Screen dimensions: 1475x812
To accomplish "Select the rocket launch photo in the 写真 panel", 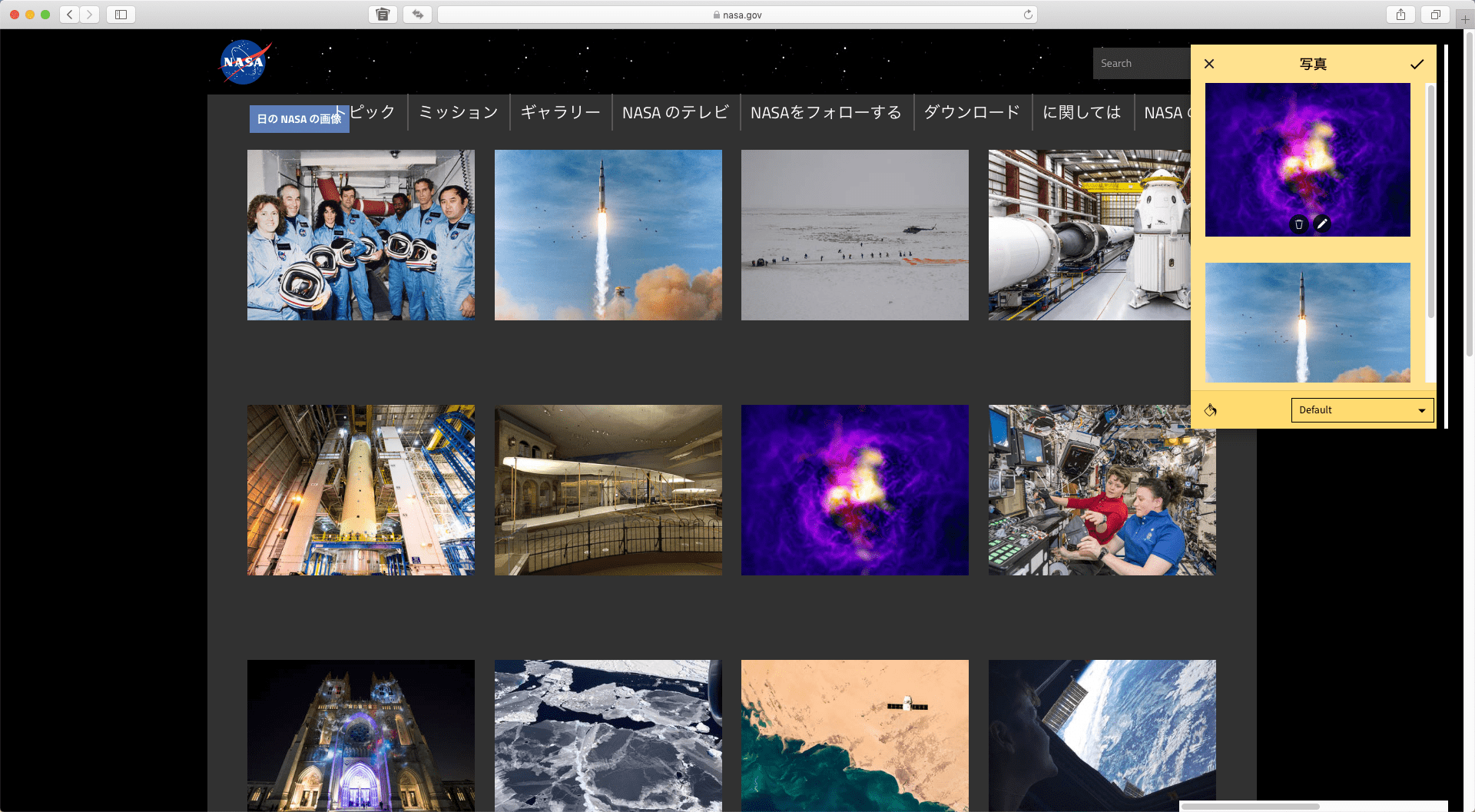I will [x=1308, y=323].
